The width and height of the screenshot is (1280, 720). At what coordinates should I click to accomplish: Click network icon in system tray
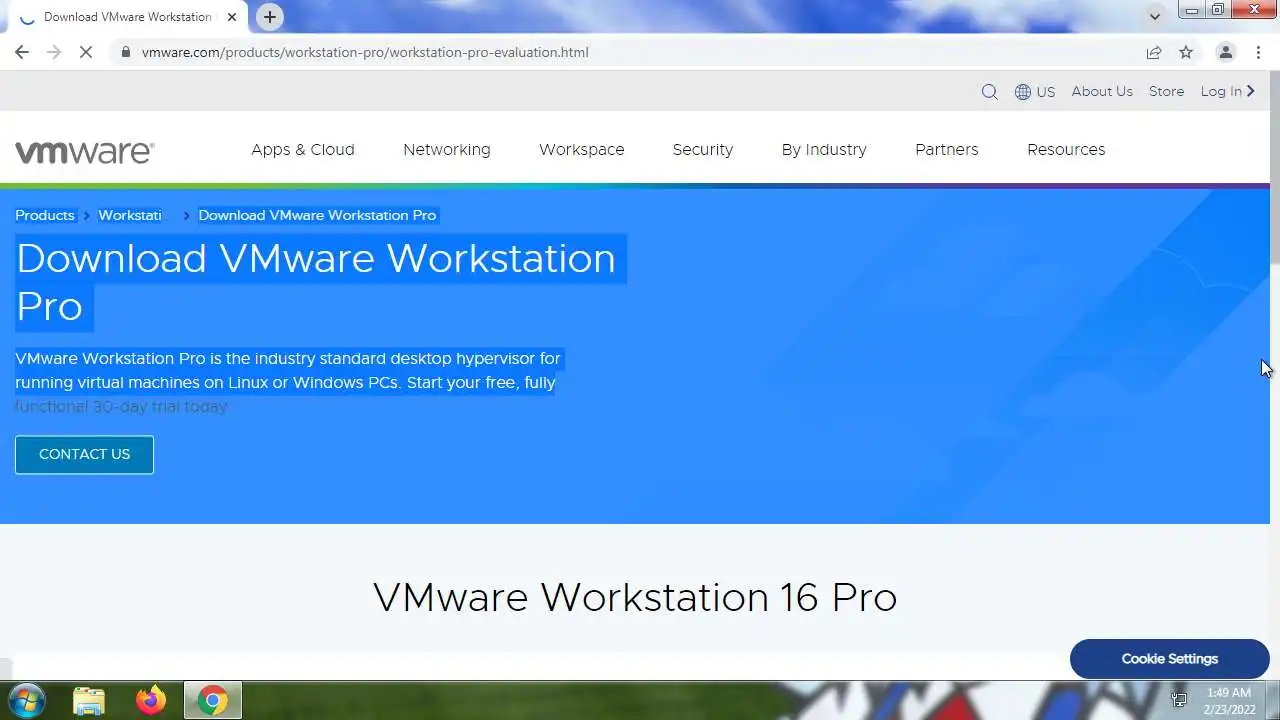(1180, 700)
